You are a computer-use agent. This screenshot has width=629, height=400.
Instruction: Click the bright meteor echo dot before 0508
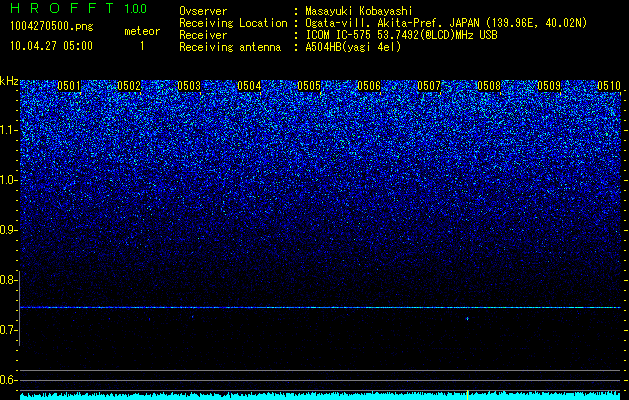[467, 319]
